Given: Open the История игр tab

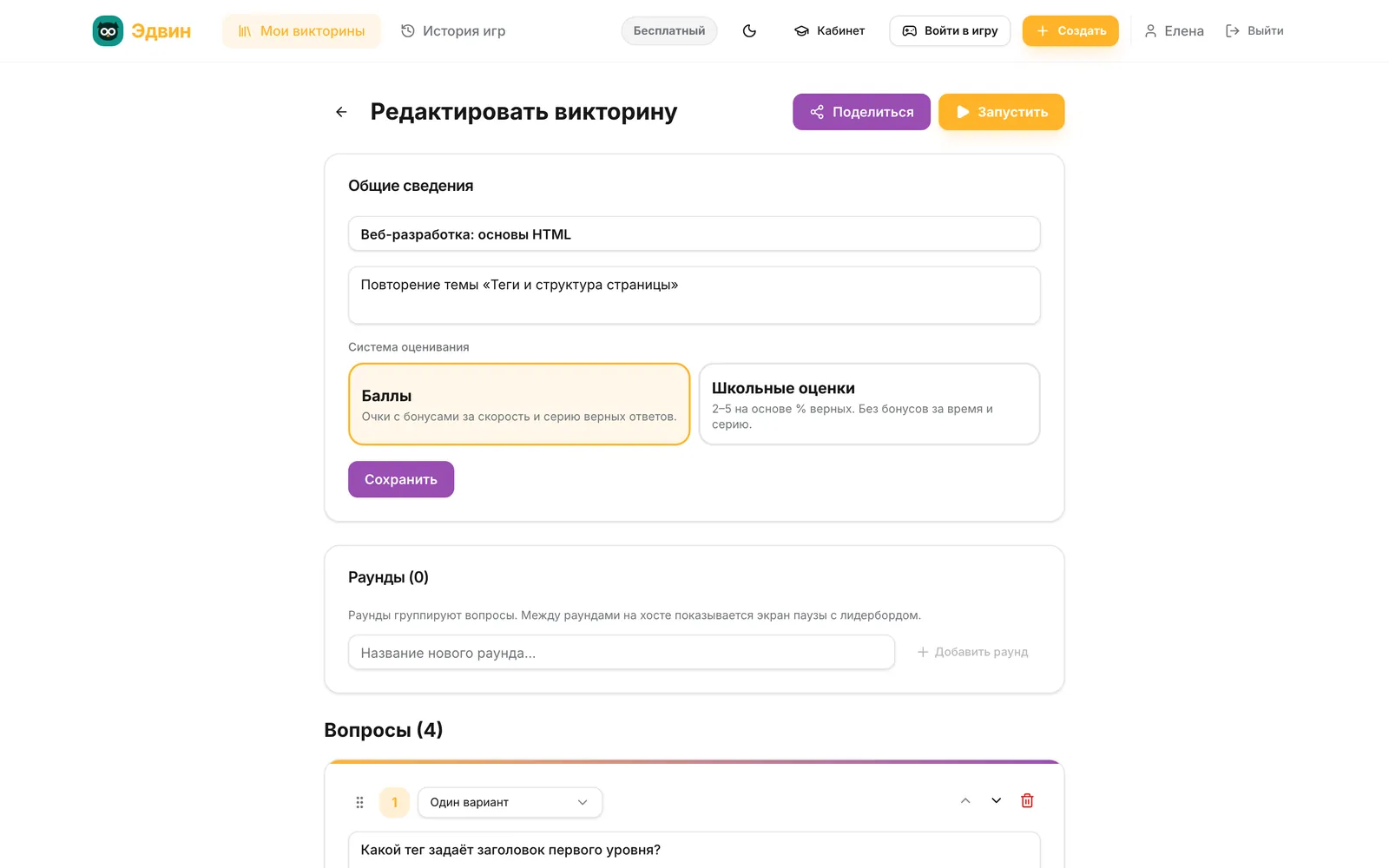Looking at the screenshot, I should coord(453,31).
